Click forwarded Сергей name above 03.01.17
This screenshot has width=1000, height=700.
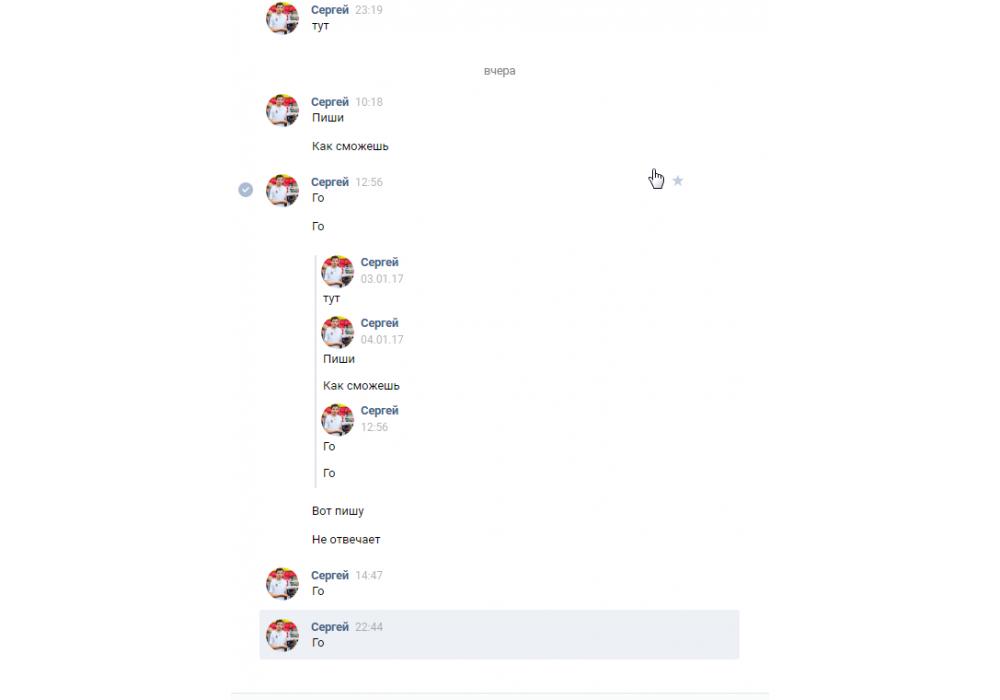[x=379, y=262]
